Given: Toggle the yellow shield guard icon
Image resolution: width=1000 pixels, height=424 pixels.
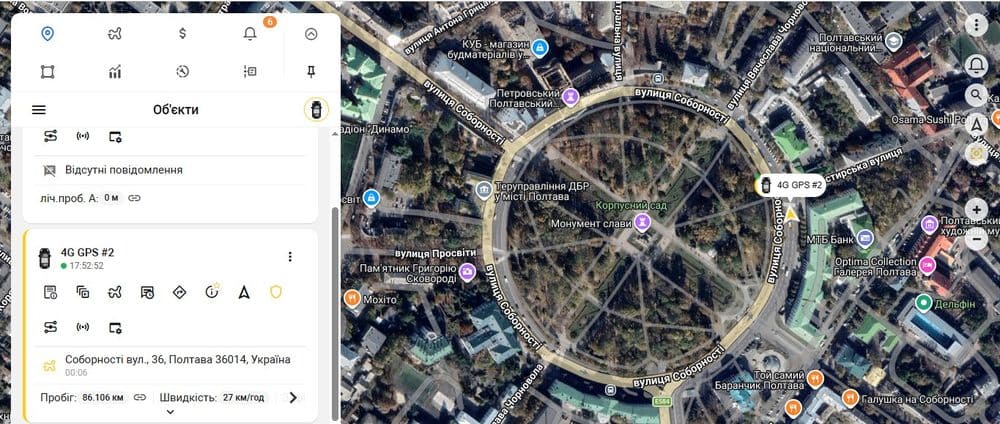Looking at the screenshot, I should [x=276, y=292].
